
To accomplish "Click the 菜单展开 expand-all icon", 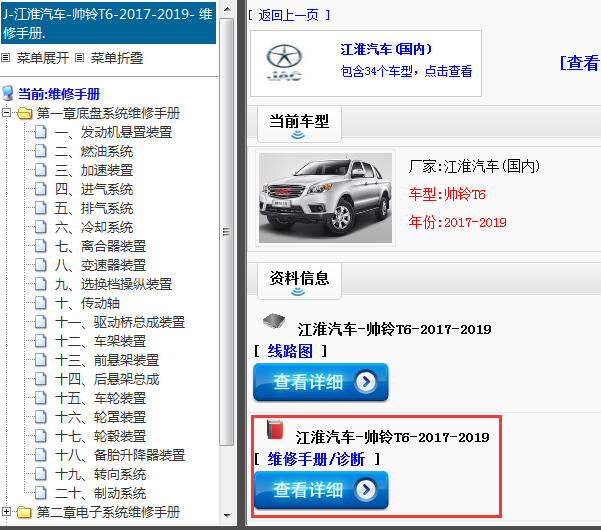I will (5, 58).
